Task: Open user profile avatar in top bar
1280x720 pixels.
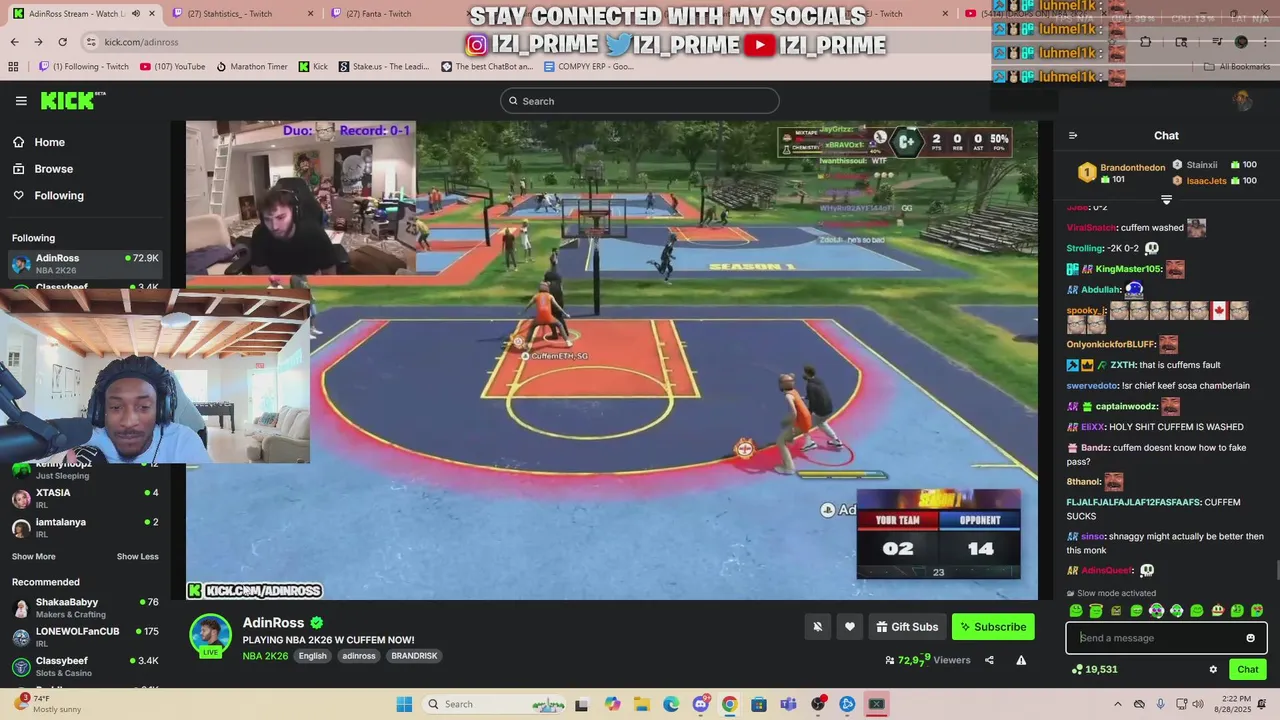Action: (1243, 101)
